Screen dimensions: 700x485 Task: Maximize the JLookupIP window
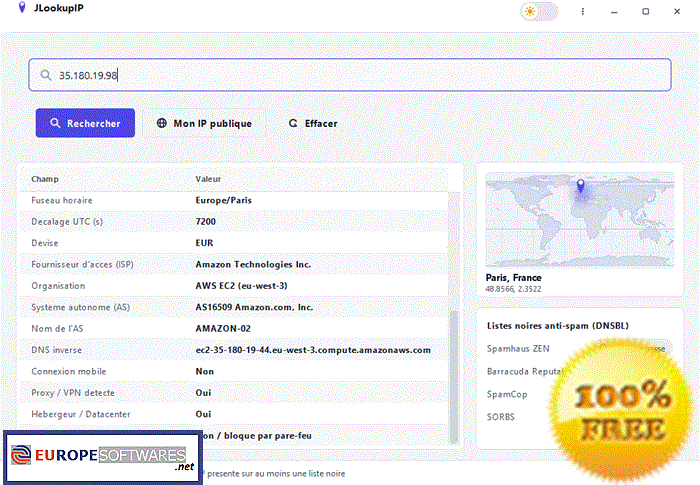pyautogui.click(x=646, y=12)
